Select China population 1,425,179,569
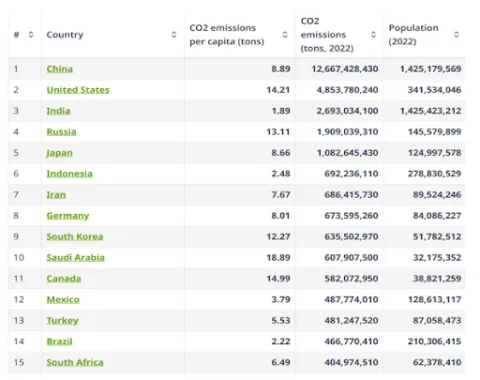Viewport: 480px width, 380px height. point(431,69)
